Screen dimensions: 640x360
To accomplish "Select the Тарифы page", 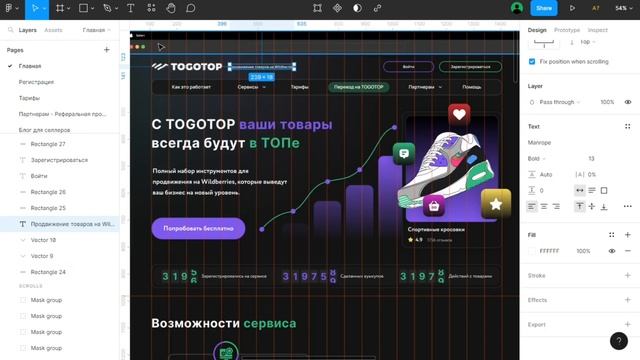I will (29, 98).
